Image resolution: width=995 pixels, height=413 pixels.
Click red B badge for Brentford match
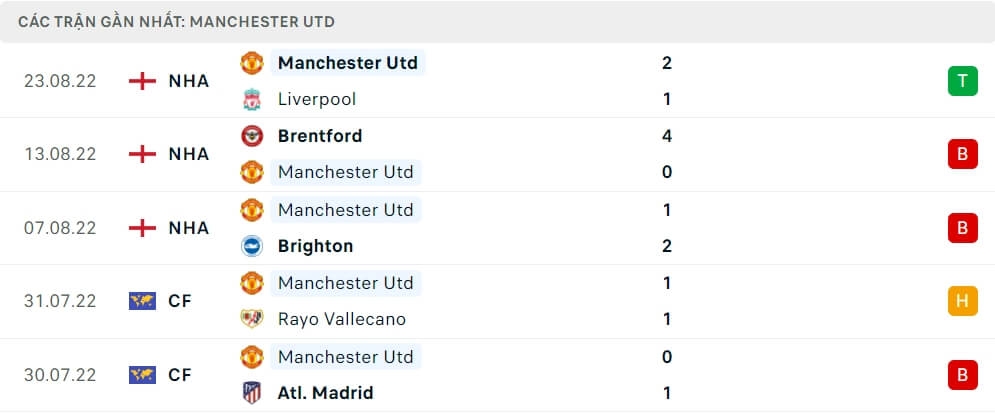coord(962,154)
